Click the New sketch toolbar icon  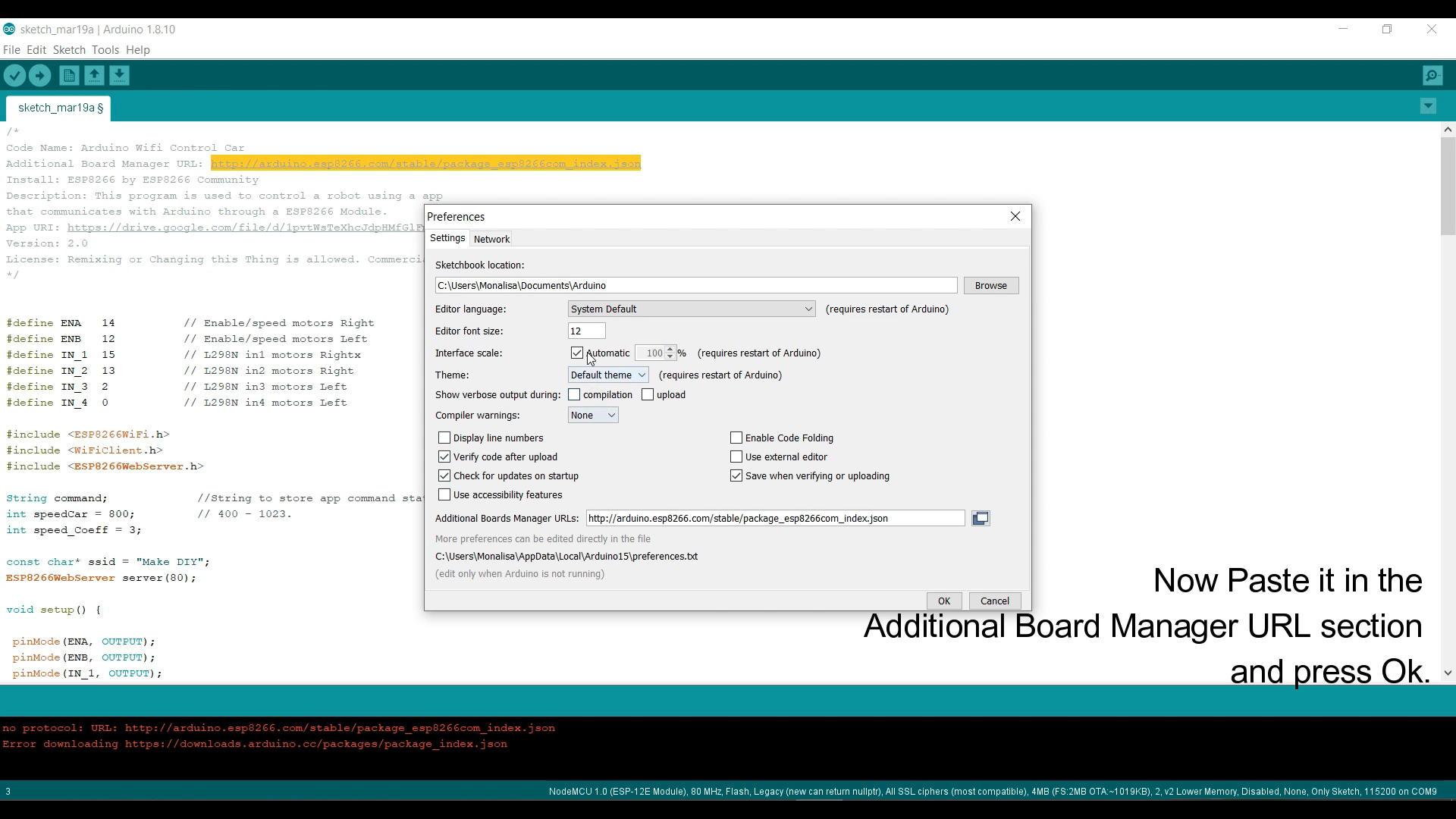coord(69,76)
